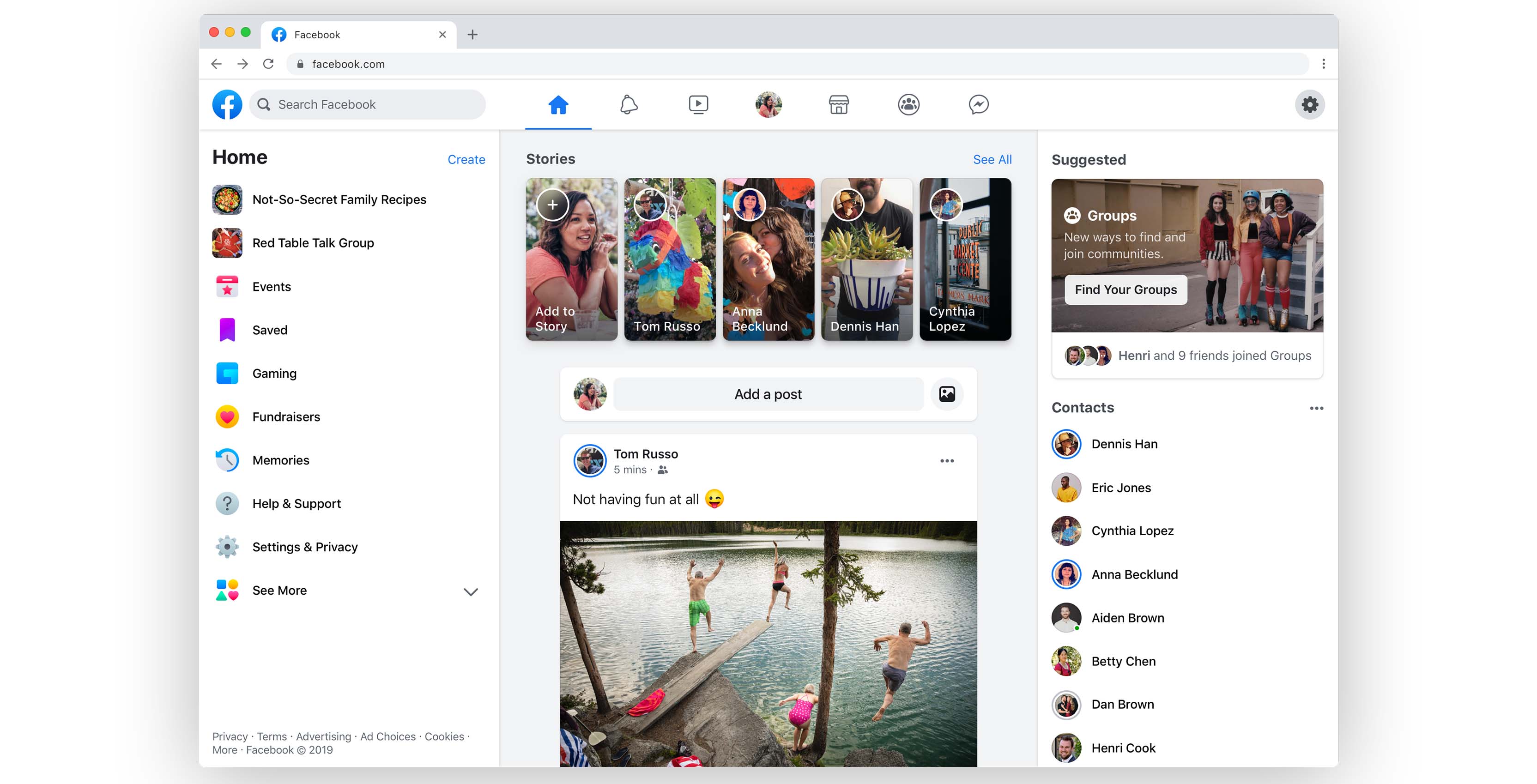Click the Create link beside Home
The width and height of the screenshot is (1537, 784).
[x=466, y=159]
